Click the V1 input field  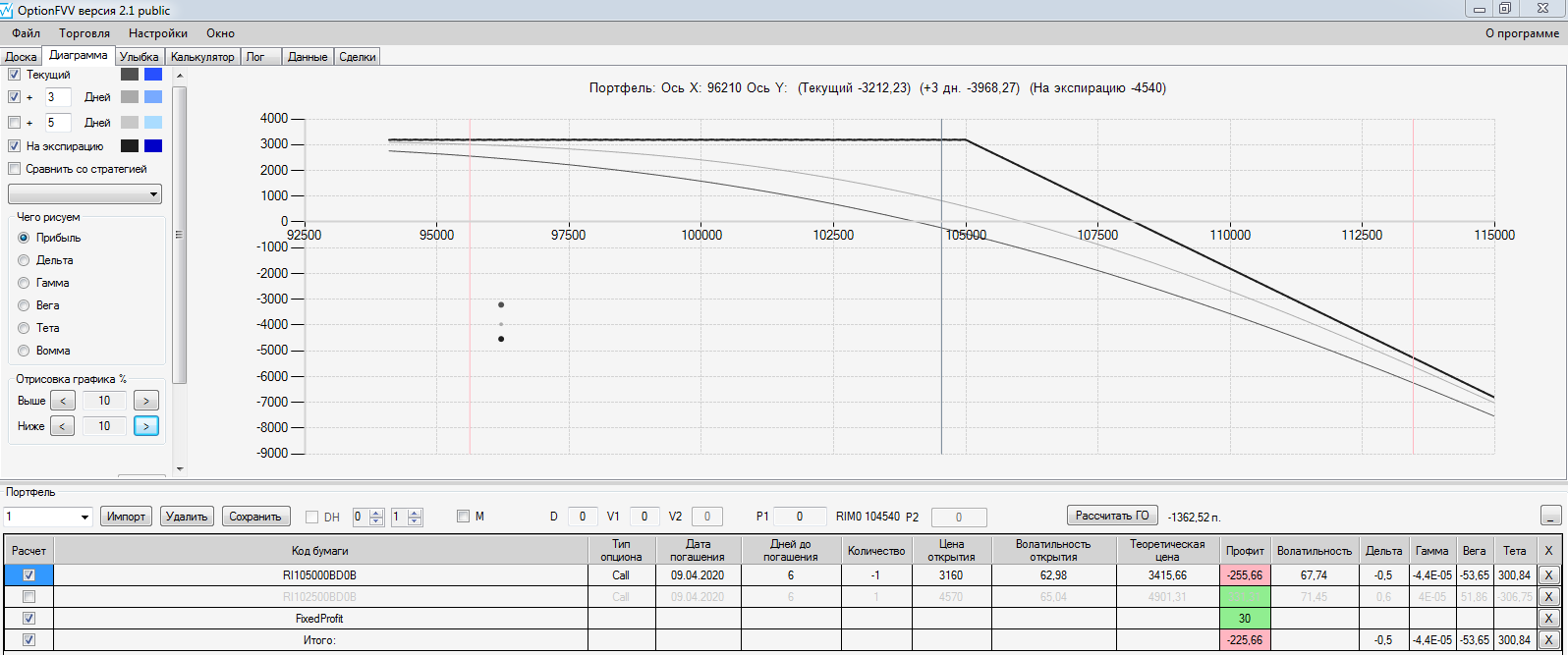point(644,517)
